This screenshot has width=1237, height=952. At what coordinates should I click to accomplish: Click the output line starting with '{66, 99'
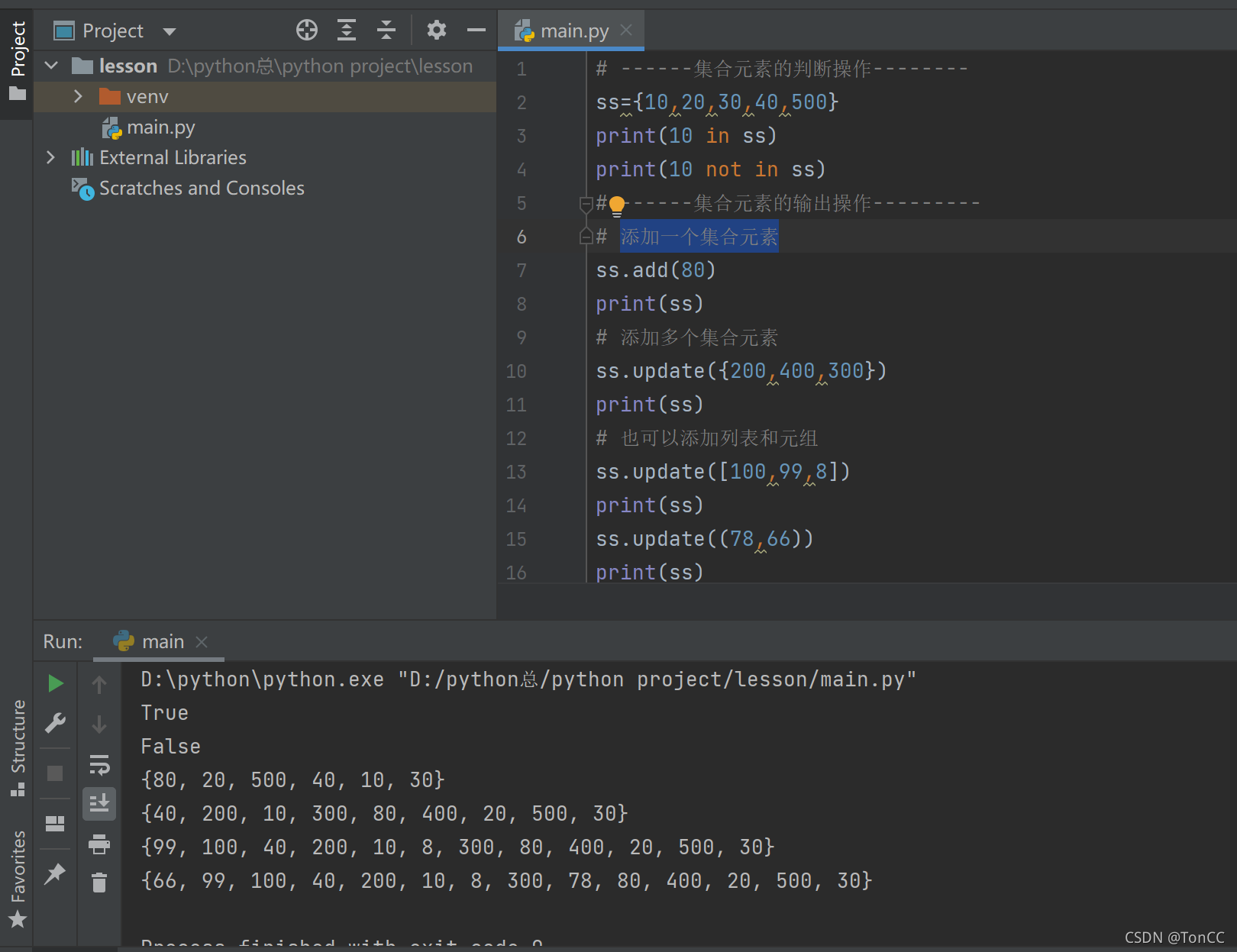point(507,881)
